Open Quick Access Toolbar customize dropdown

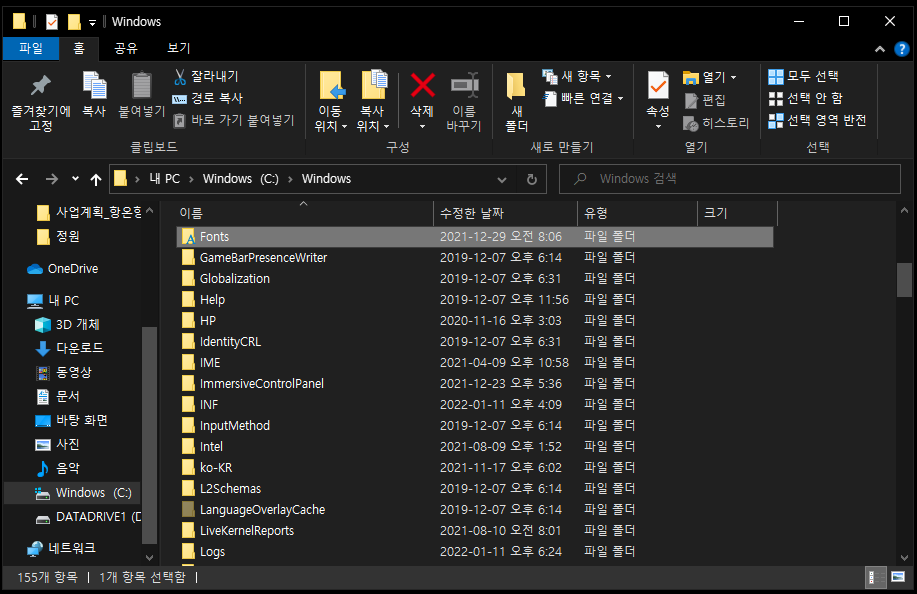click(x=92, y=23)
